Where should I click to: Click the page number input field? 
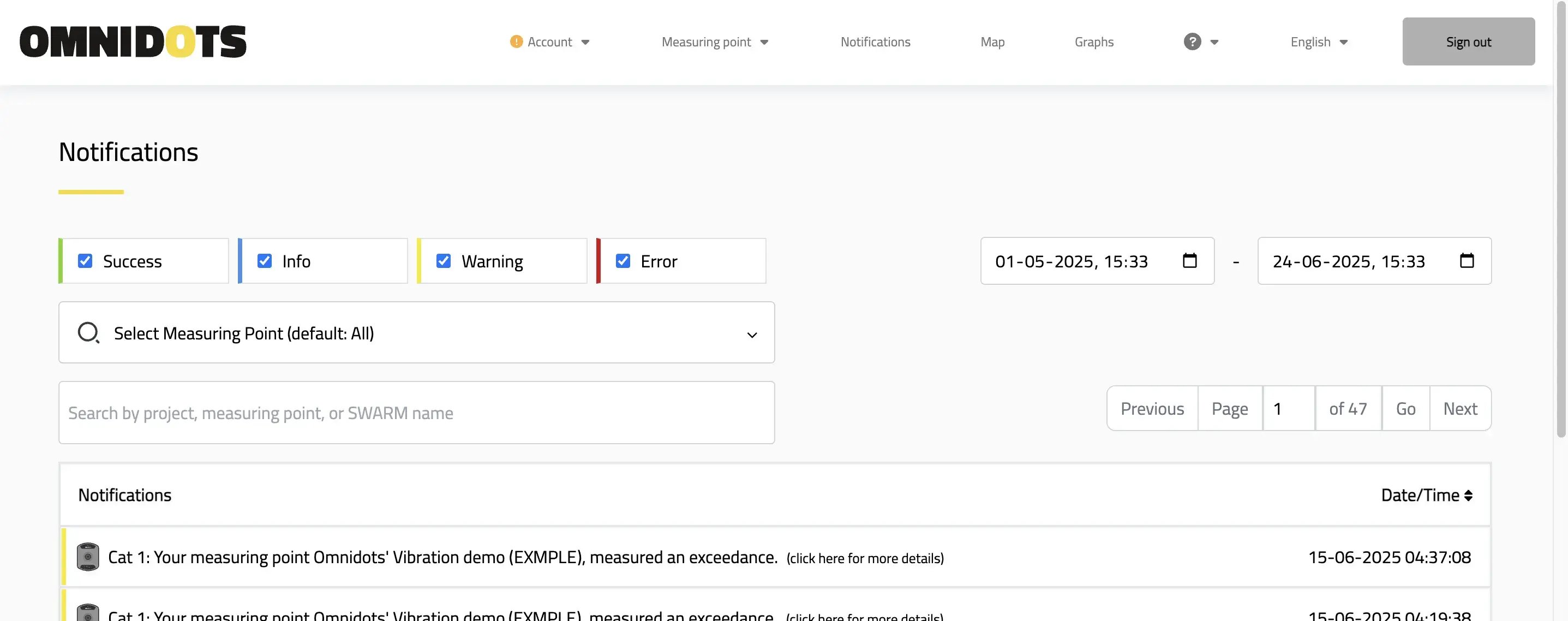pos(1289,409)
